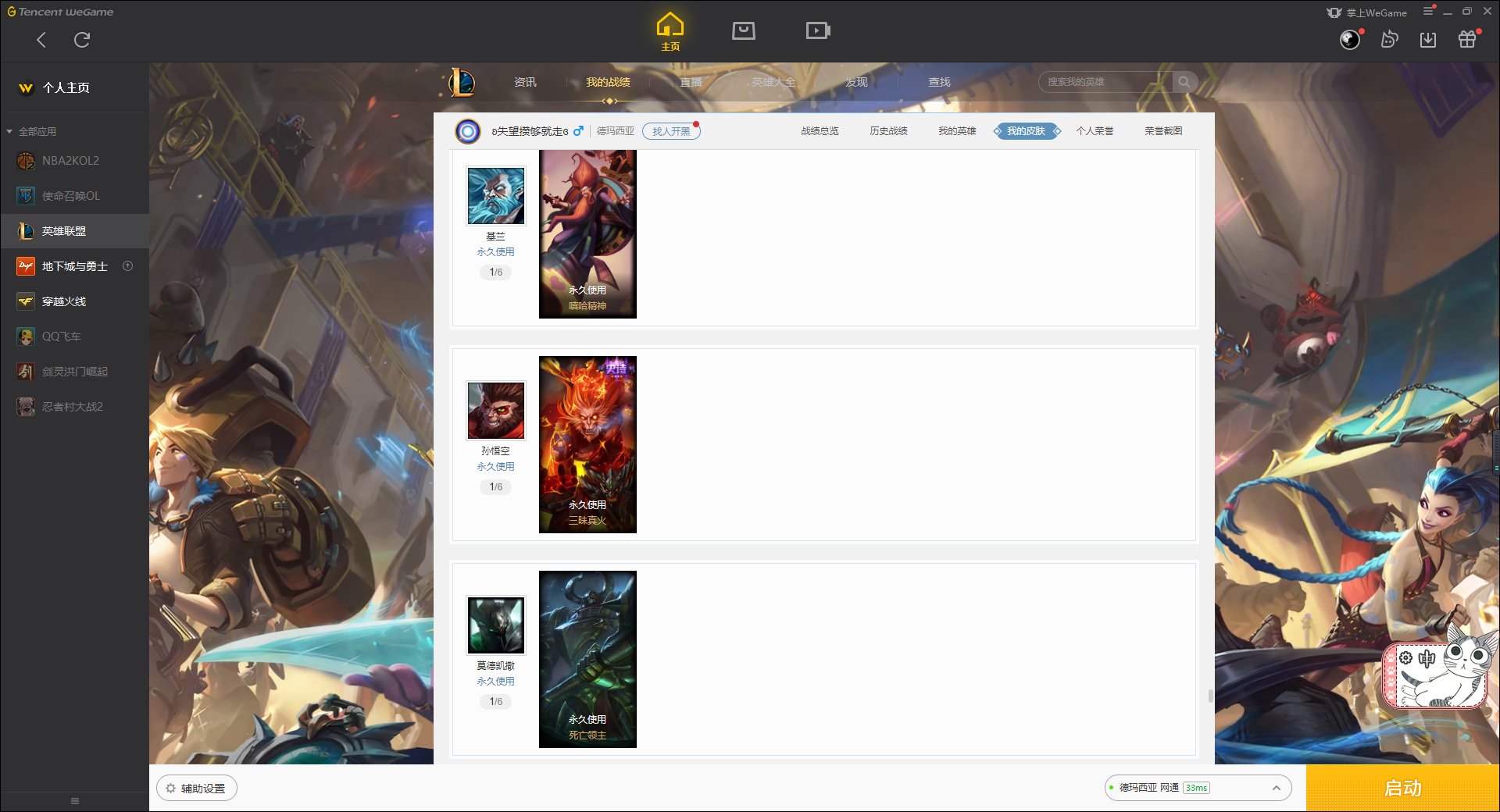
Task: Select 个人荣誉 sub-tab
Action: pyautogui.click(x=1095, y=131)
